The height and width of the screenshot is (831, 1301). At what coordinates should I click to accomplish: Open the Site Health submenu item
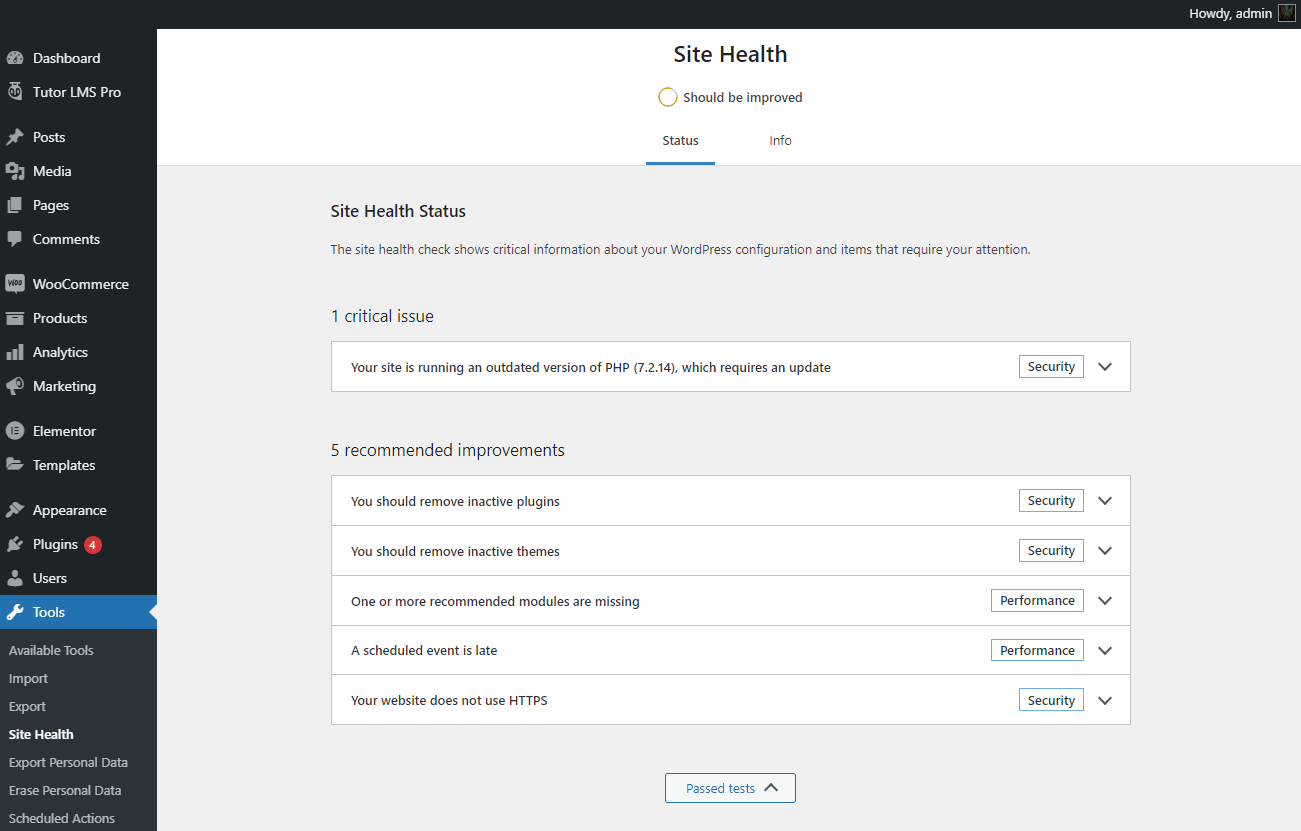[x=41, y=734]
